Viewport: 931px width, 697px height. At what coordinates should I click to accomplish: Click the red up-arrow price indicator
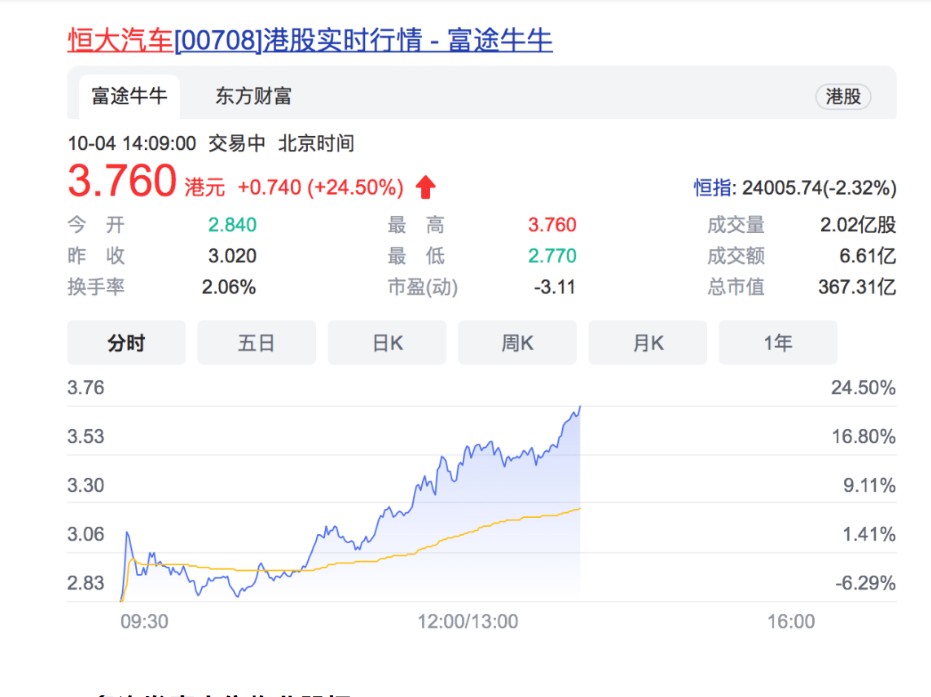[x=425, y=187]
